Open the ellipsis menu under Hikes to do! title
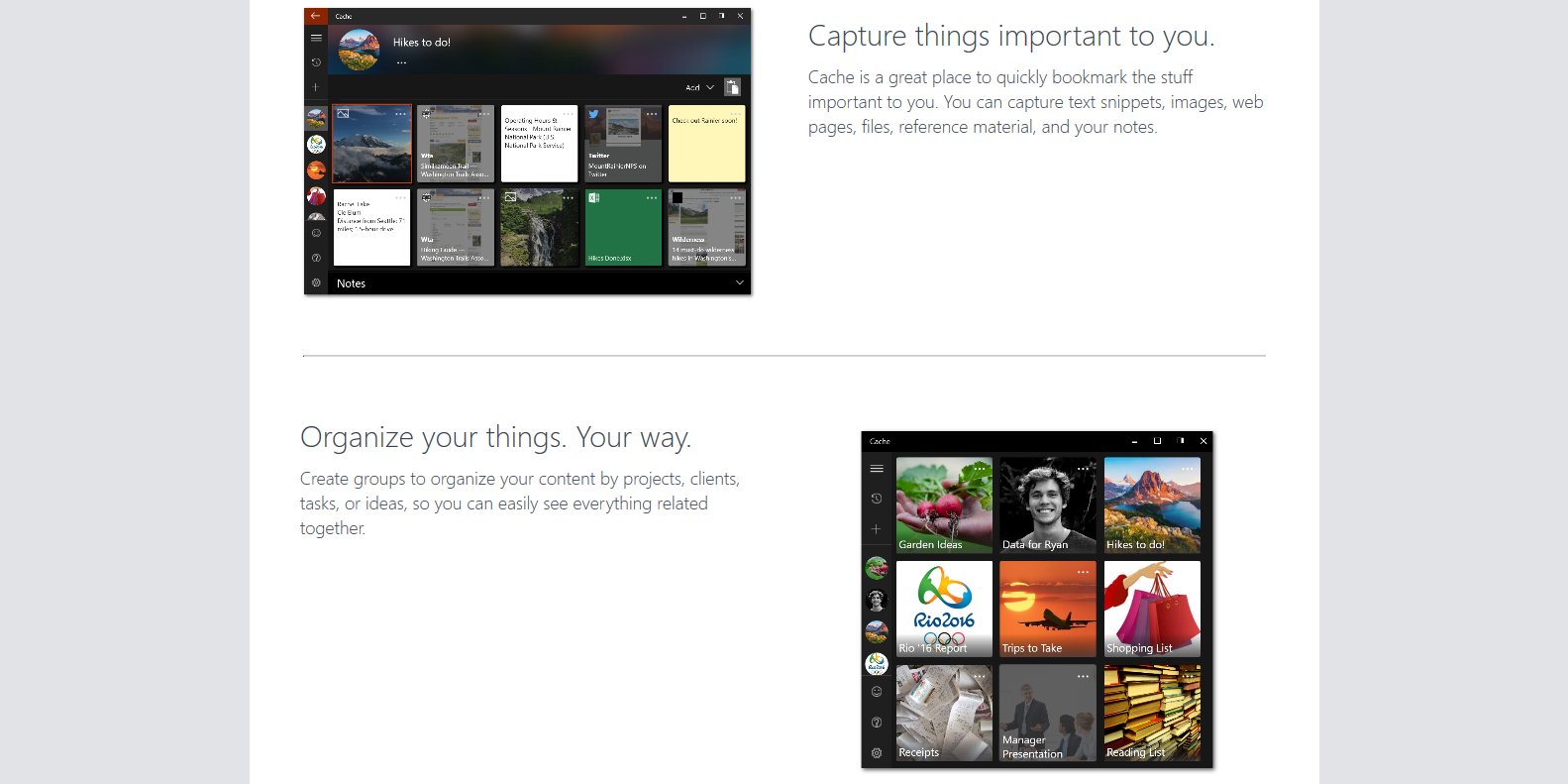 coord(401,62)
